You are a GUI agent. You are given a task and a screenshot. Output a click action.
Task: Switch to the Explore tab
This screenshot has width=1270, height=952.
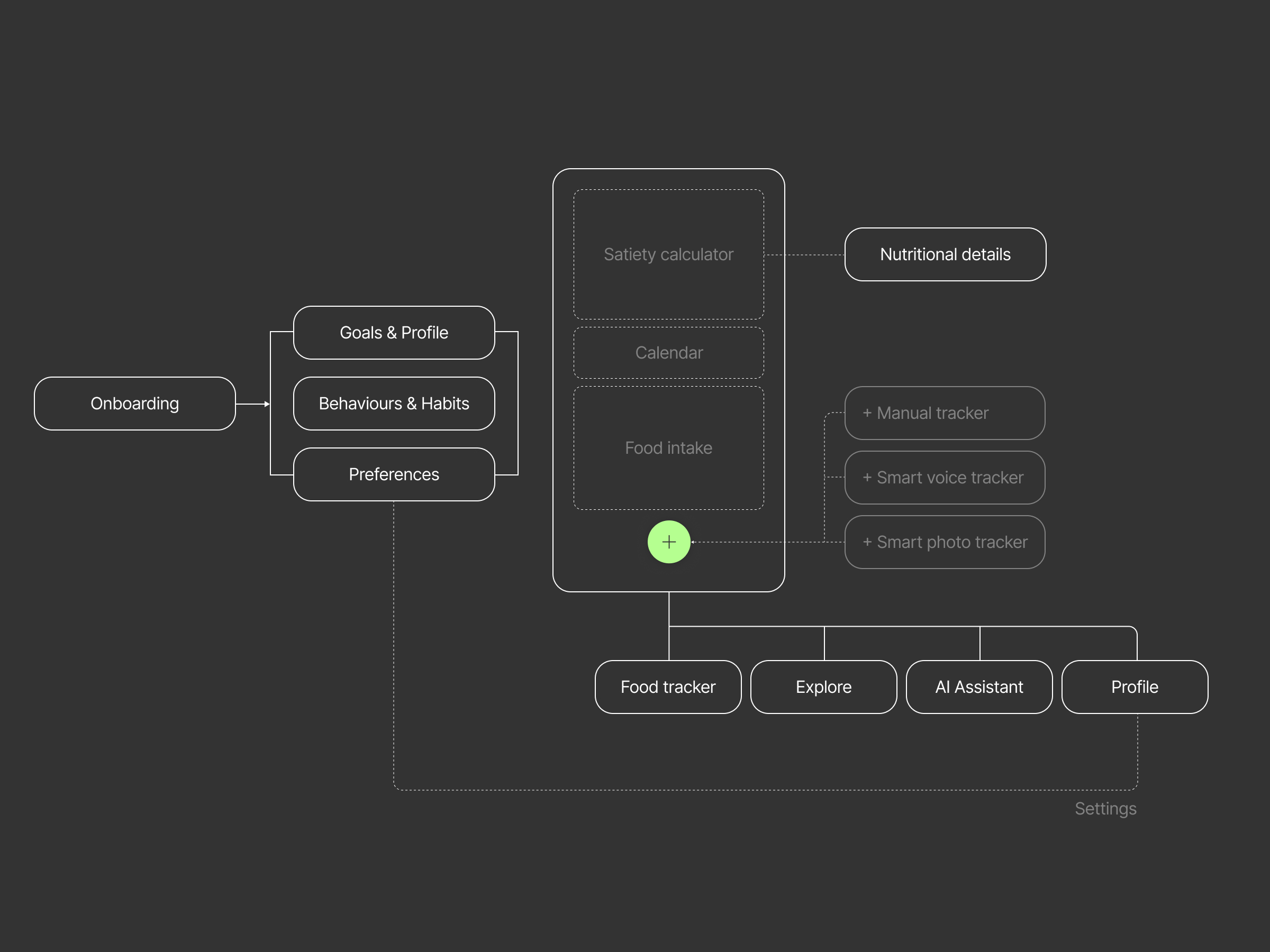(x=823, y=687)
